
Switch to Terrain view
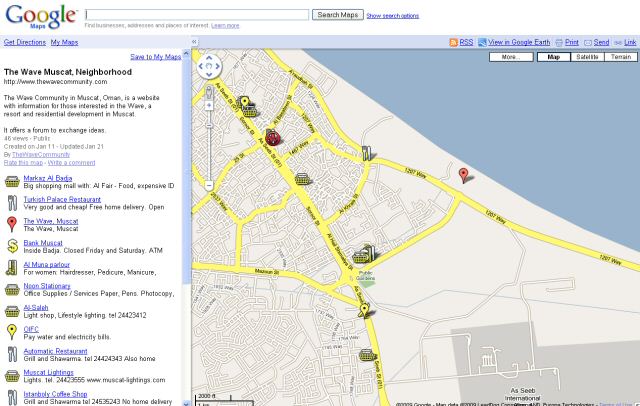621,57
